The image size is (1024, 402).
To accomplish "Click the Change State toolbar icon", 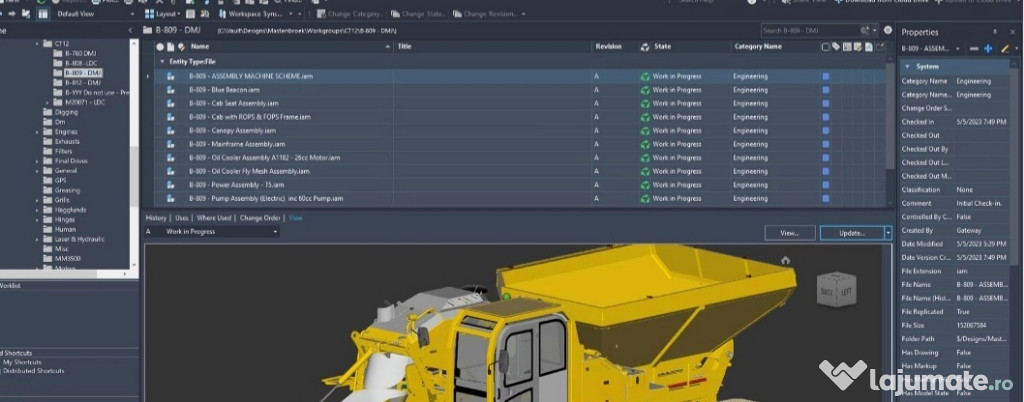I will 396,14.
